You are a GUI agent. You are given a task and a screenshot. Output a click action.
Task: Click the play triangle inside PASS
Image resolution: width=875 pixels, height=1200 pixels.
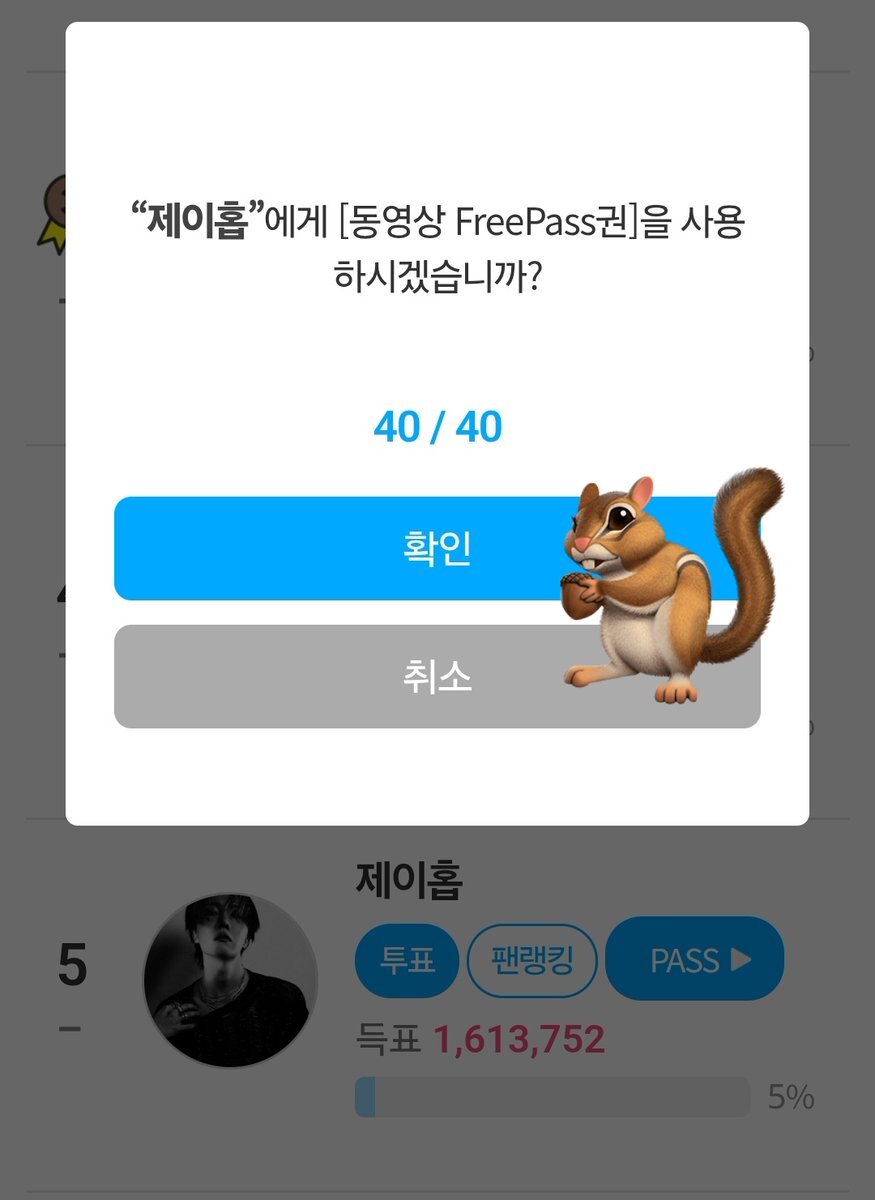(740, 960)
